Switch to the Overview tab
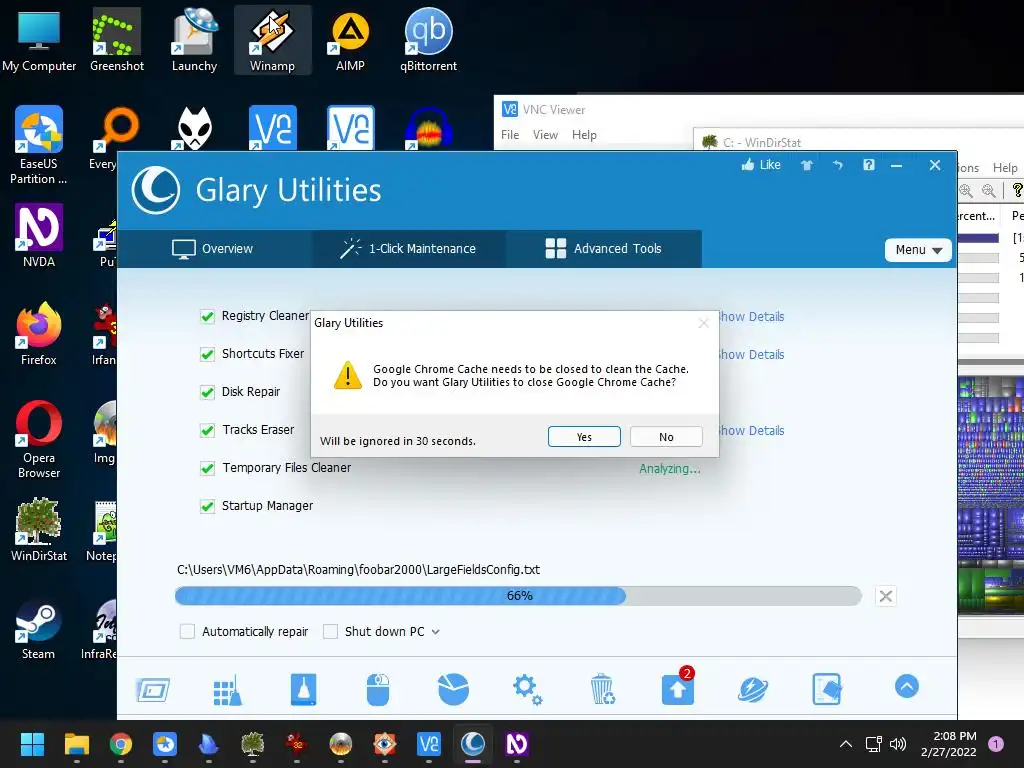Viewport: 1024px width, 768px height. pyautogui.click(x=212, y=249)
